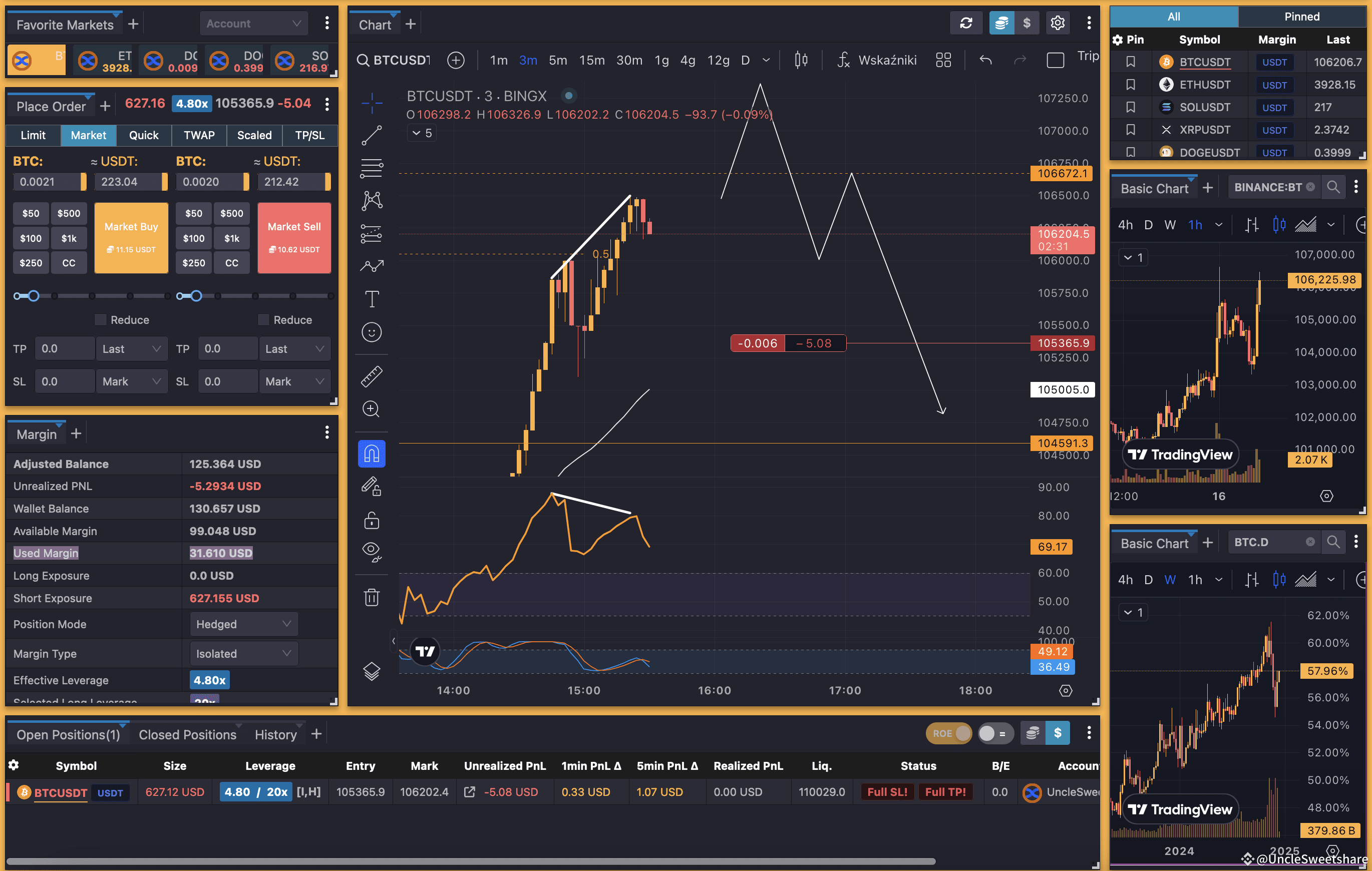Select the crosshair cursor tool

372,103
